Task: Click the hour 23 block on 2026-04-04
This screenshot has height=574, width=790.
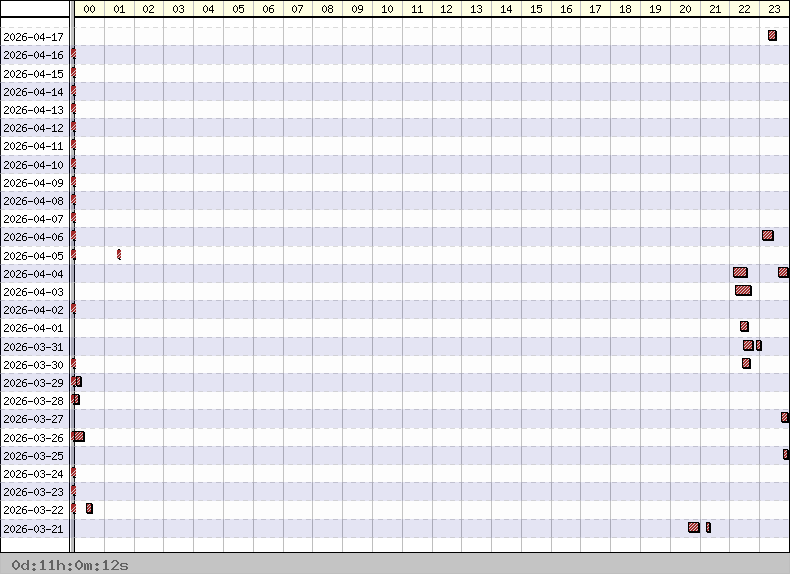Action: 783,272
